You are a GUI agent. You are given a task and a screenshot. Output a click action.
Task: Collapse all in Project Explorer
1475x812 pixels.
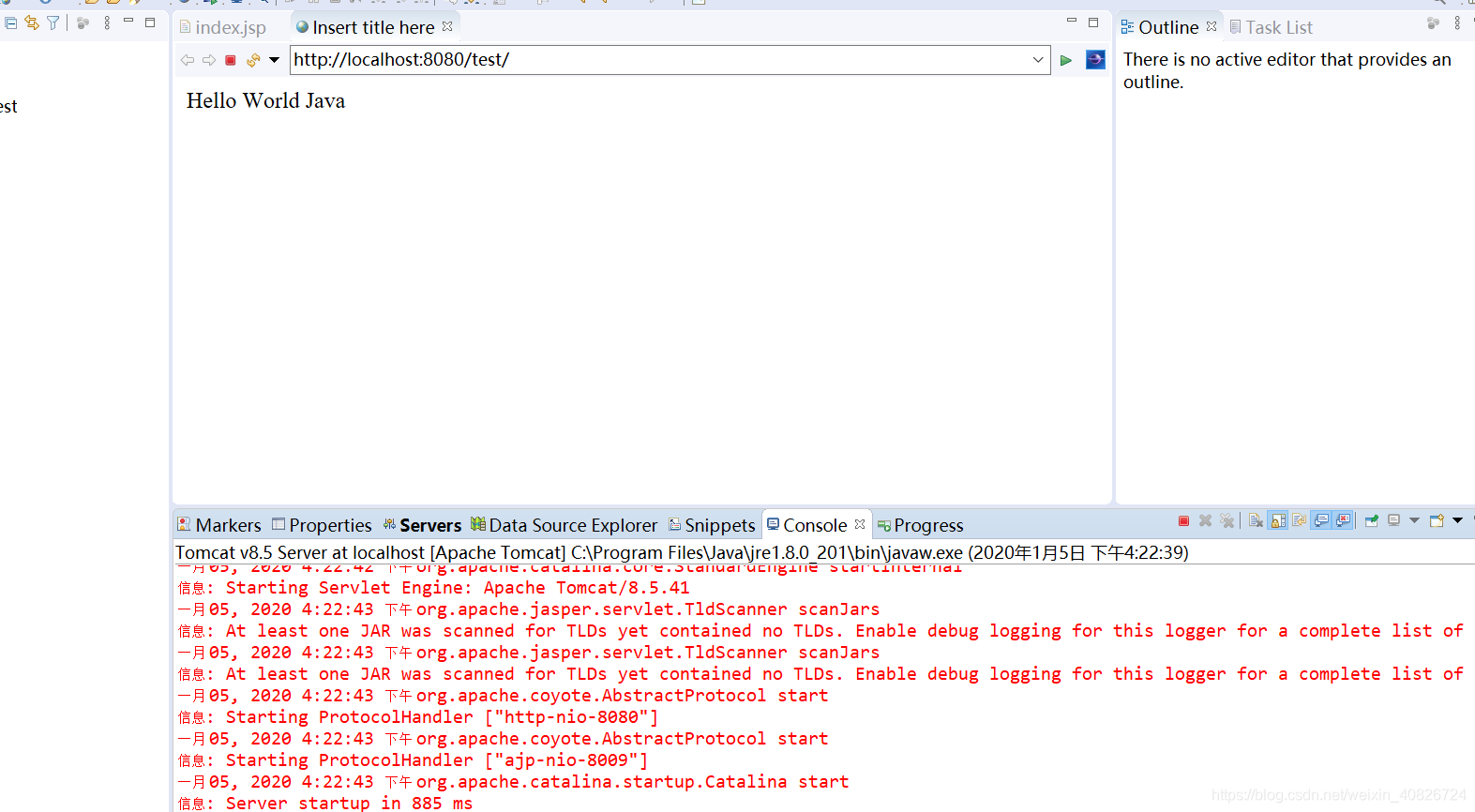11,23
